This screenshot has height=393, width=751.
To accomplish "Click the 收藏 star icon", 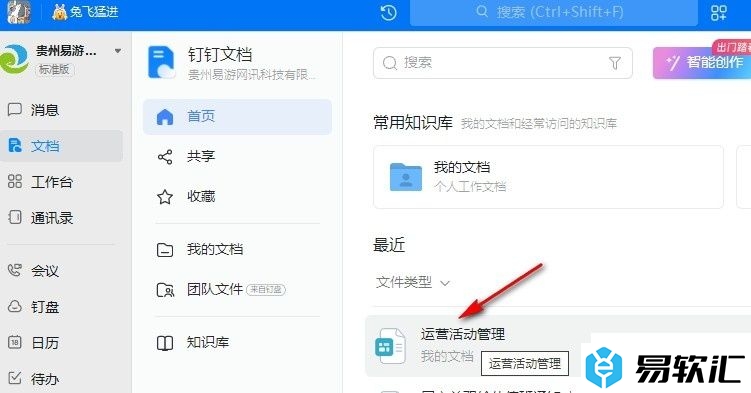I will coord(165,197).
